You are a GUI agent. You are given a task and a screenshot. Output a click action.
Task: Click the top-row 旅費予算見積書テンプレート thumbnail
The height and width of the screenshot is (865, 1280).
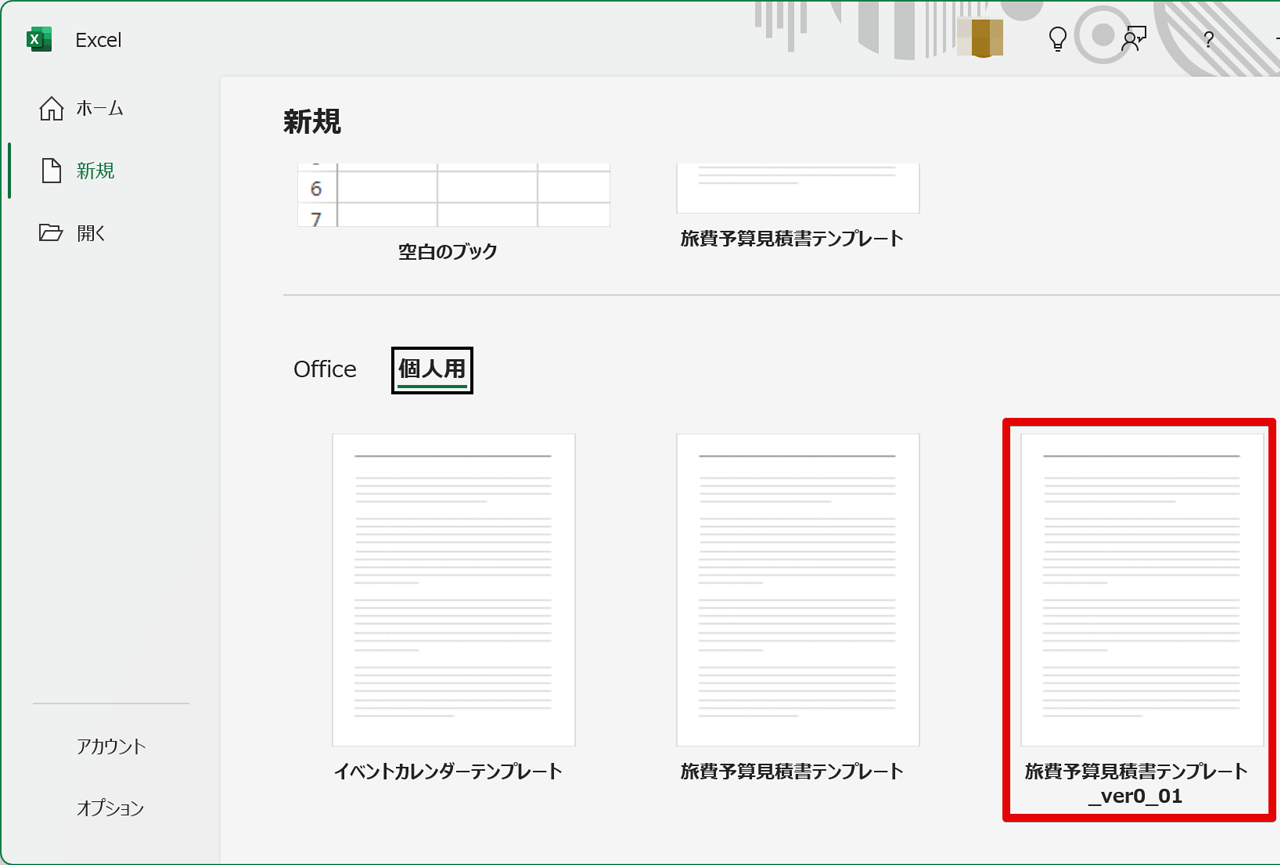(797, 188)
